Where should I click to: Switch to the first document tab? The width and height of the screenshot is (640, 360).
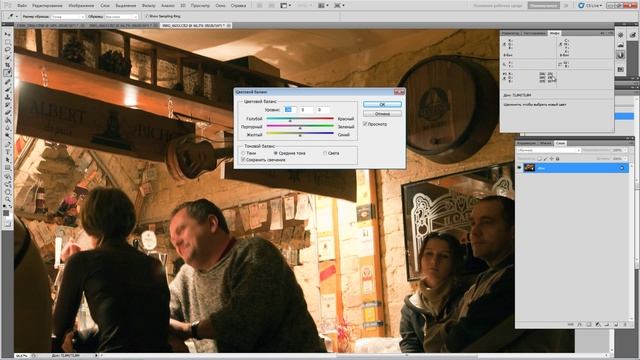(50, 25)
